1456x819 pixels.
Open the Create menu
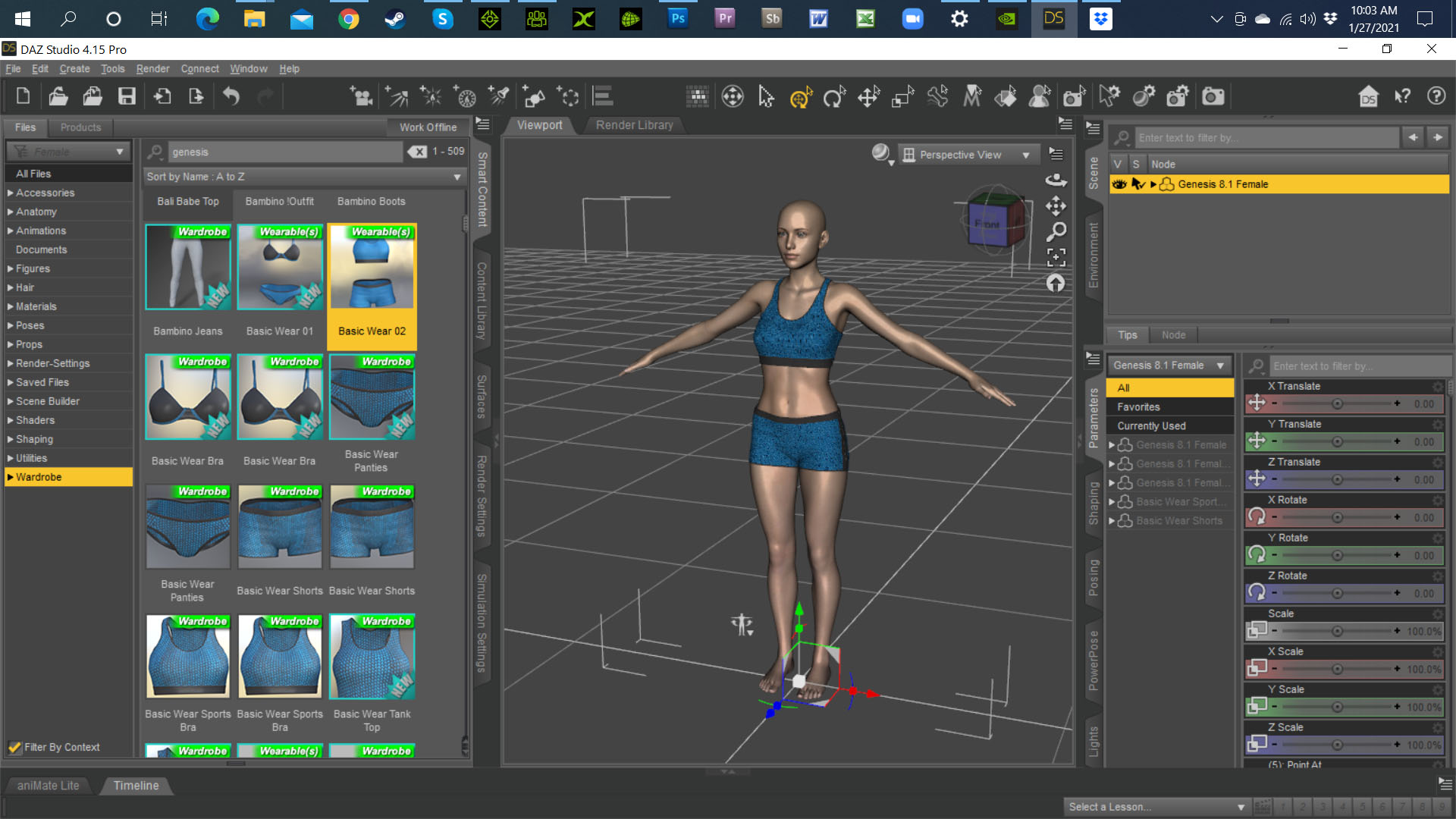tap(74, 69)
